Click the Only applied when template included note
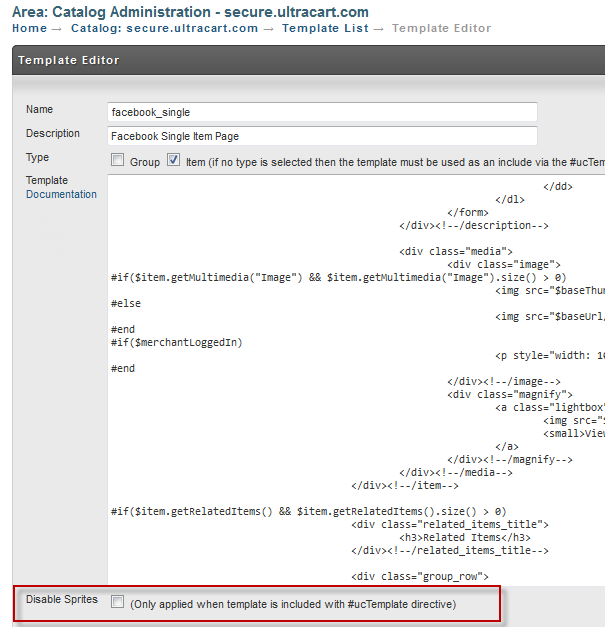Screen dimensions: 605x627 [293, 604]
